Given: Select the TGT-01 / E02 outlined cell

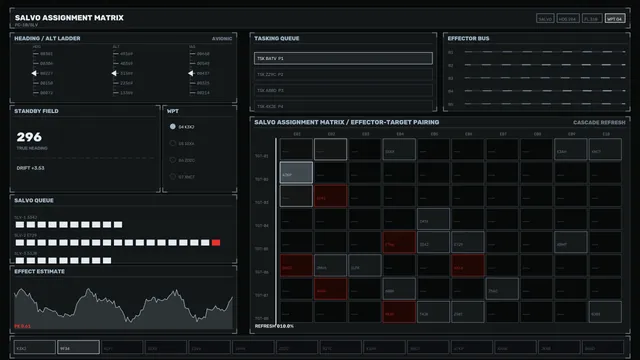Looking at the screenshot, I should pos(331,149).
